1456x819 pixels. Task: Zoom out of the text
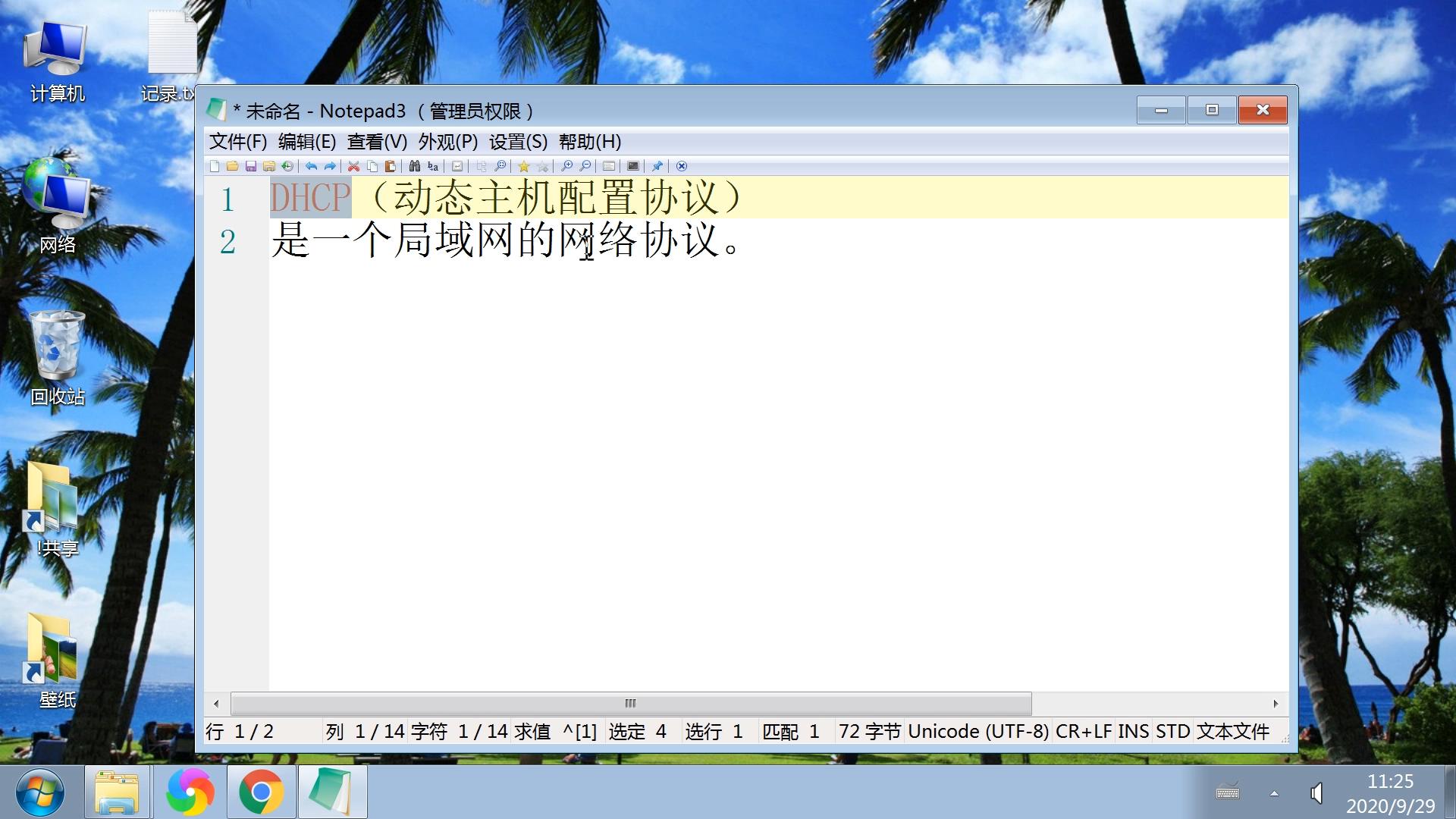(585, 166)
